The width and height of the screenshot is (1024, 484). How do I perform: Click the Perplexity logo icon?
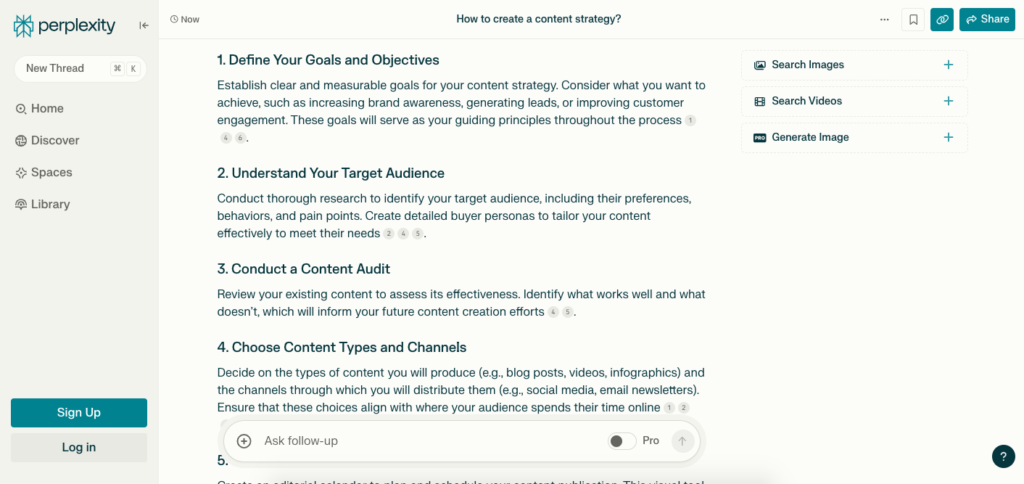click(24, 26)
